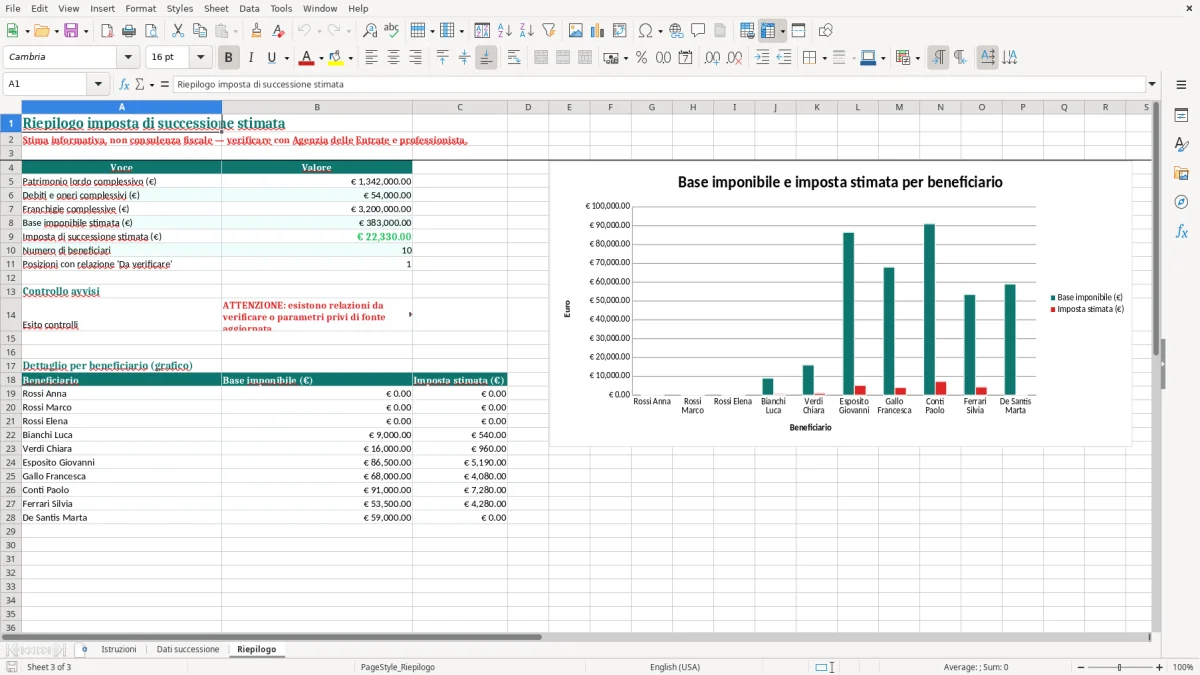Open sidebar Navigator deck
This screenshot has height=675, width=1200.
coord(1181,202)
